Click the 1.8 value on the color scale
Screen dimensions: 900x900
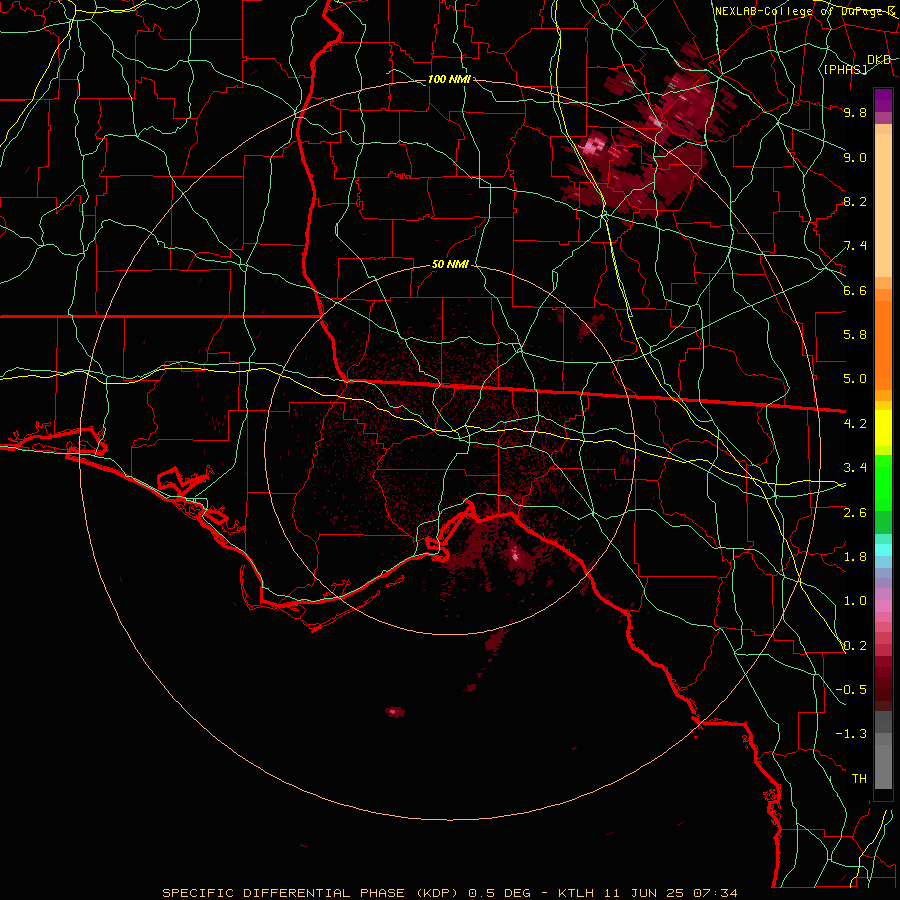pos(855,557)
